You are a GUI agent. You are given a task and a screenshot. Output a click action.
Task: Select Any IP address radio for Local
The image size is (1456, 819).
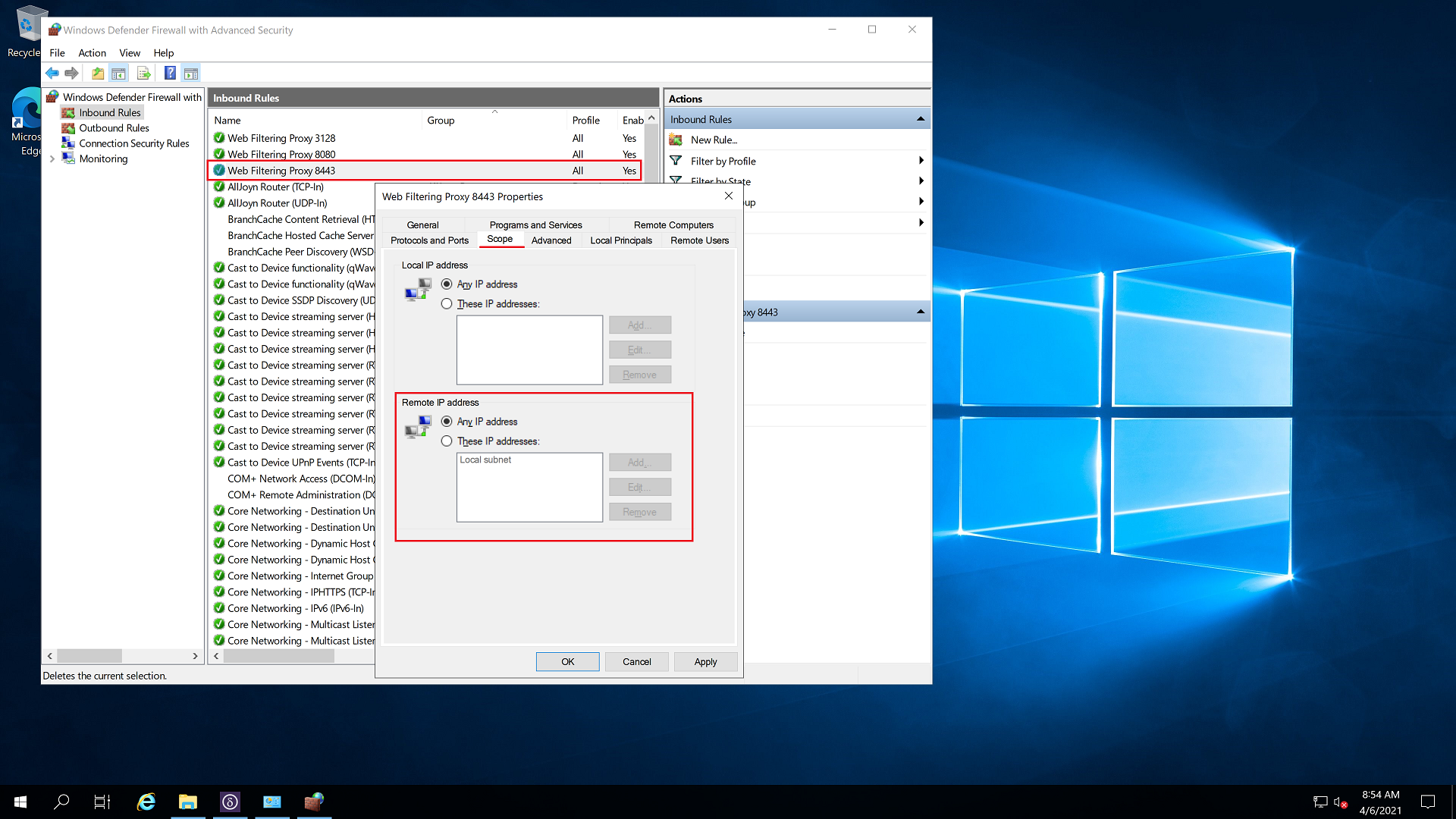coord(448,284)
